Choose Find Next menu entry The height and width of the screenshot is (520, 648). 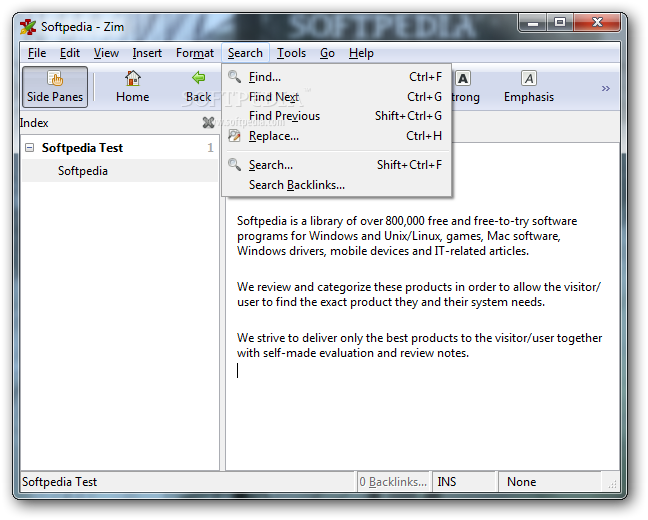(336, 97)
